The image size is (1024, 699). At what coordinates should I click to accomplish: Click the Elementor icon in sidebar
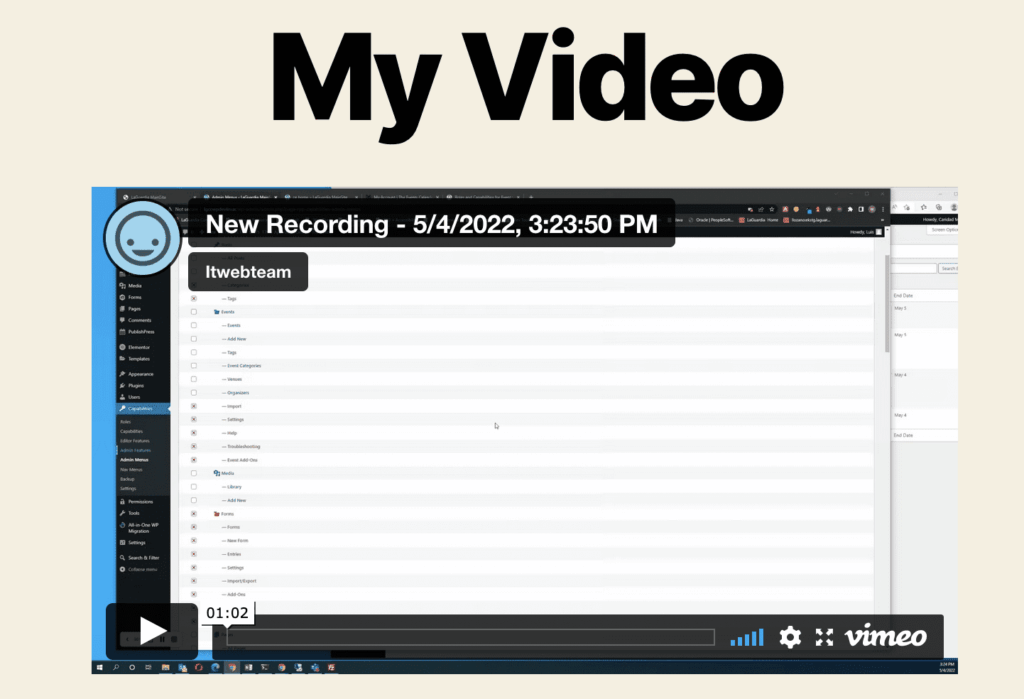122,347
